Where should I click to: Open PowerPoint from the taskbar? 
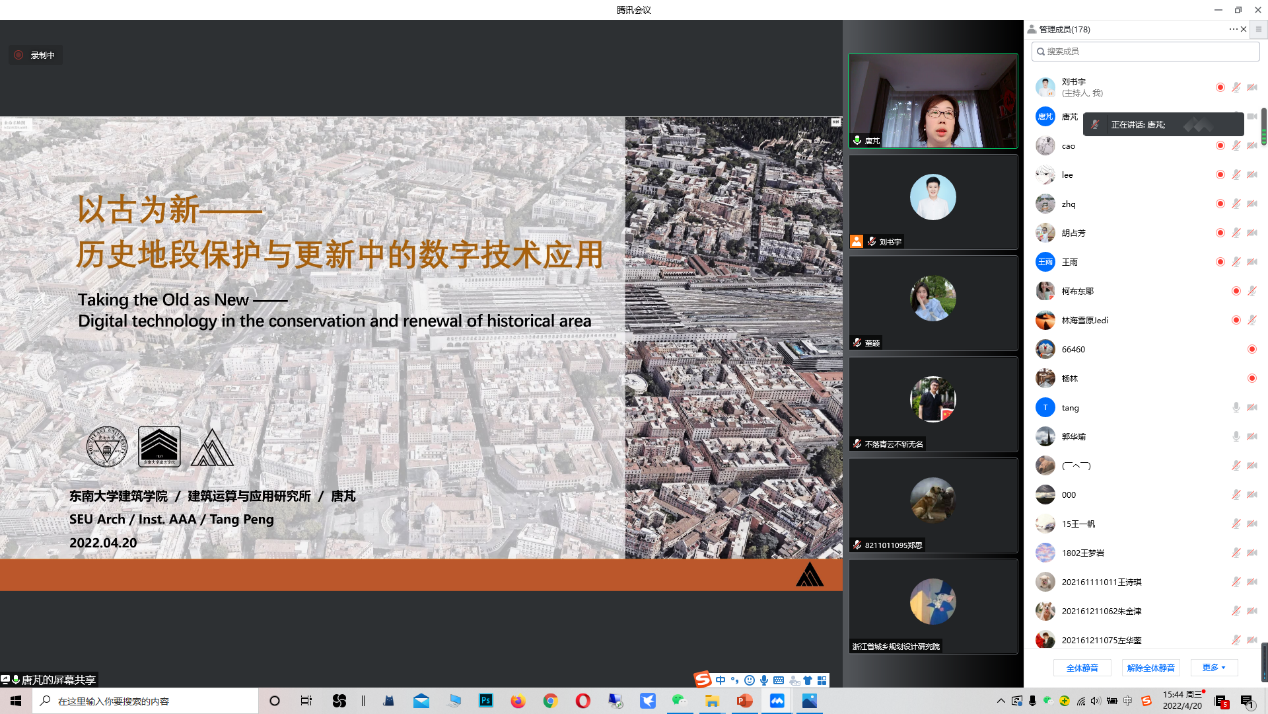click(x=744, y=701)
